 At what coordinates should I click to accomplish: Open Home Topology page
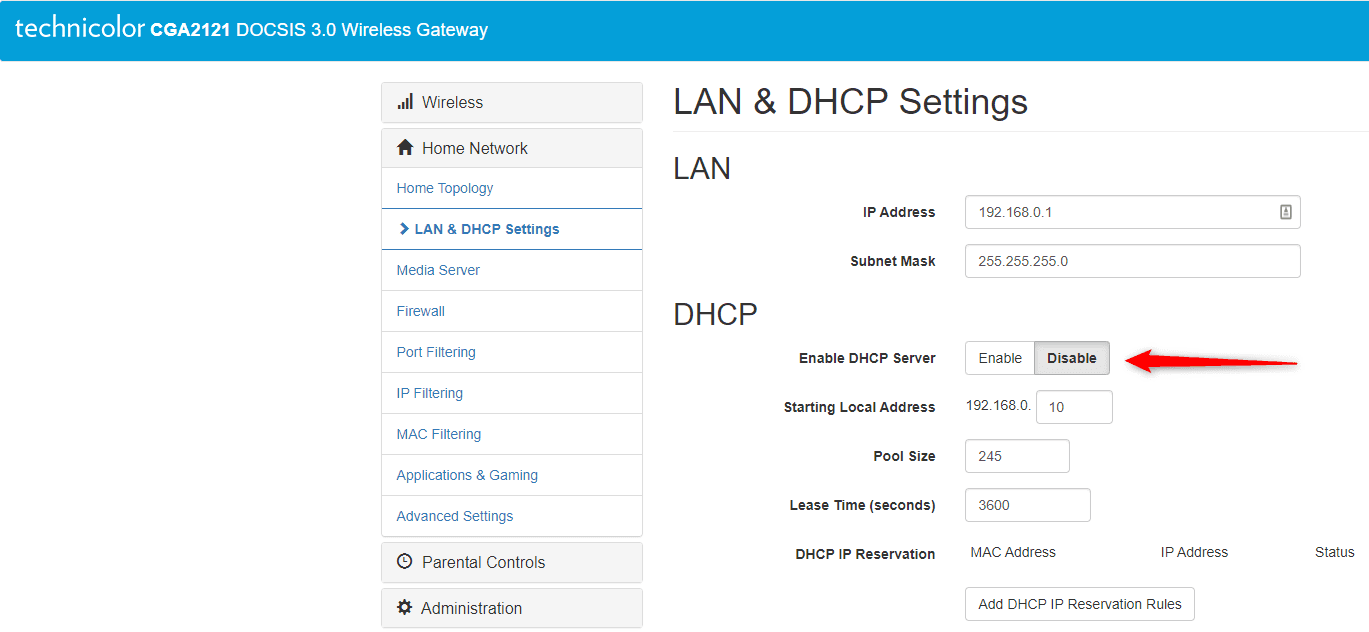pos(512,188)
